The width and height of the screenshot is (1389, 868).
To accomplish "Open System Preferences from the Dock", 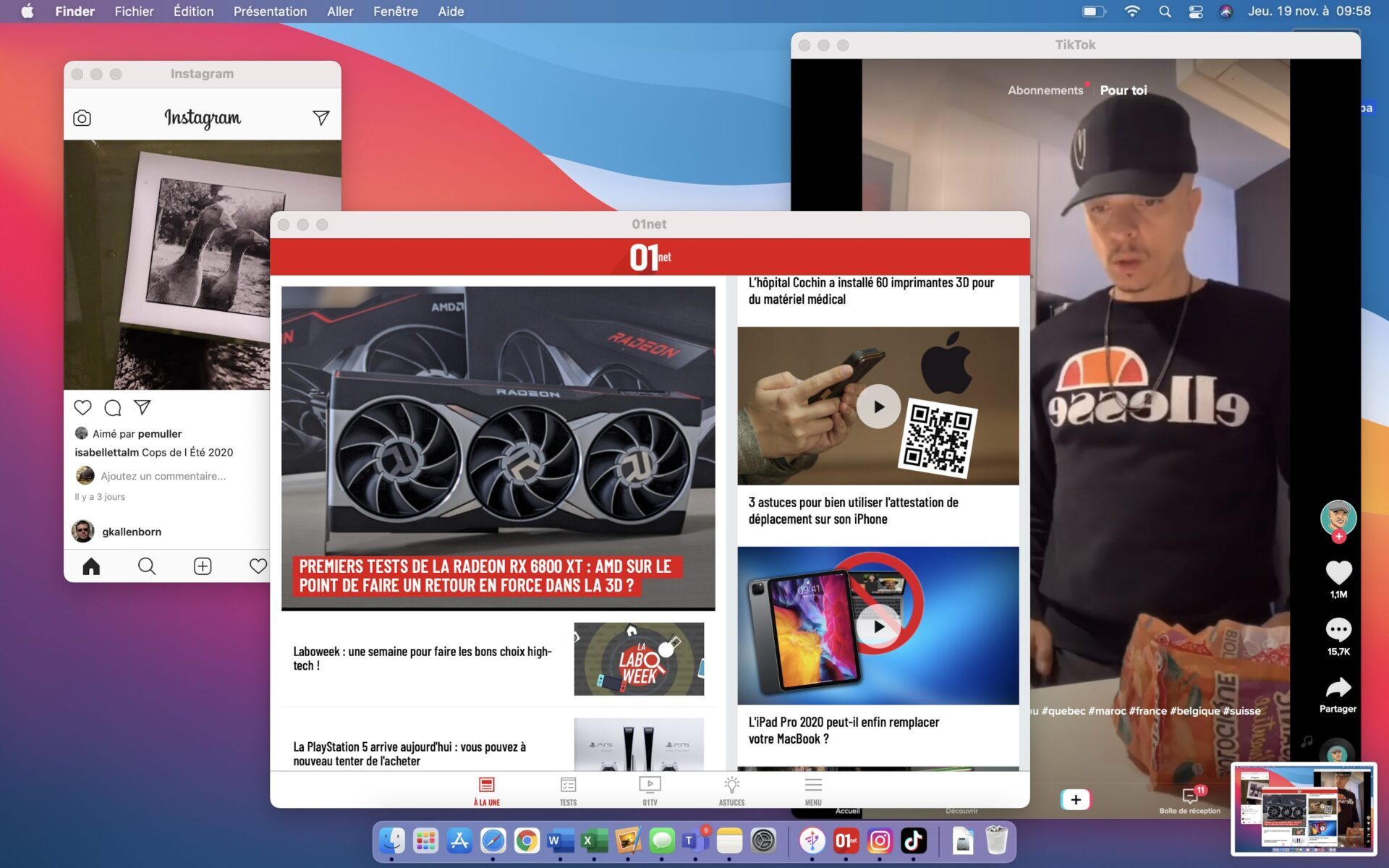I will click(763, 841).
